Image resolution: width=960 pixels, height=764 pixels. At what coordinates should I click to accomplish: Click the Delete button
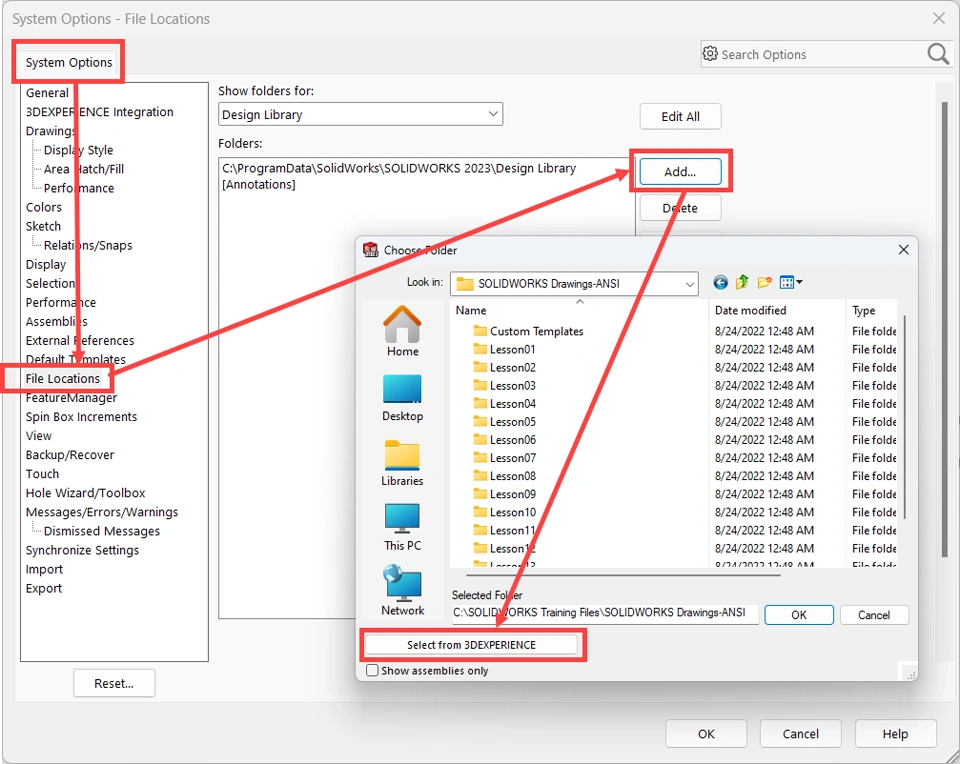[680, 208]
